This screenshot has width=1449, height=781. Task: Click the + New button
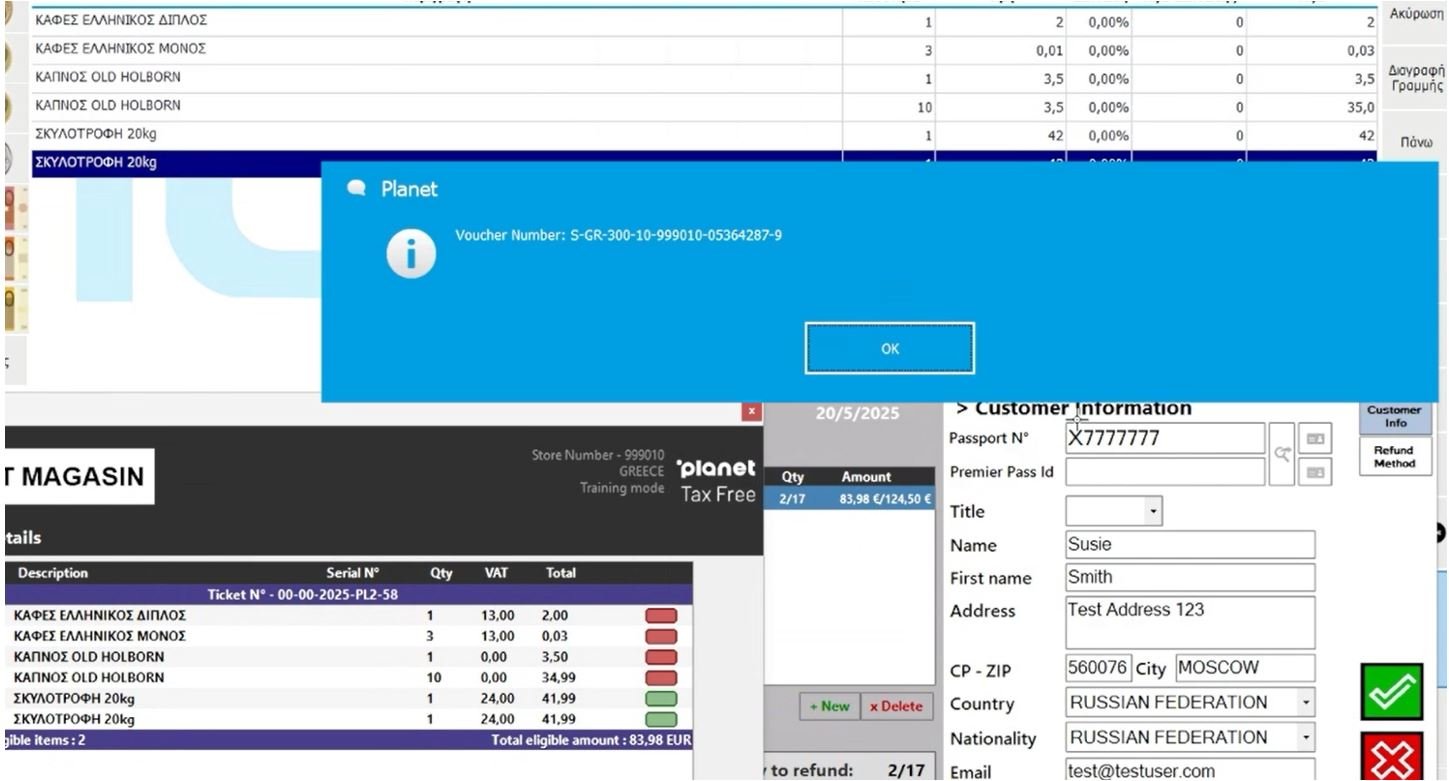coord(829,706)
